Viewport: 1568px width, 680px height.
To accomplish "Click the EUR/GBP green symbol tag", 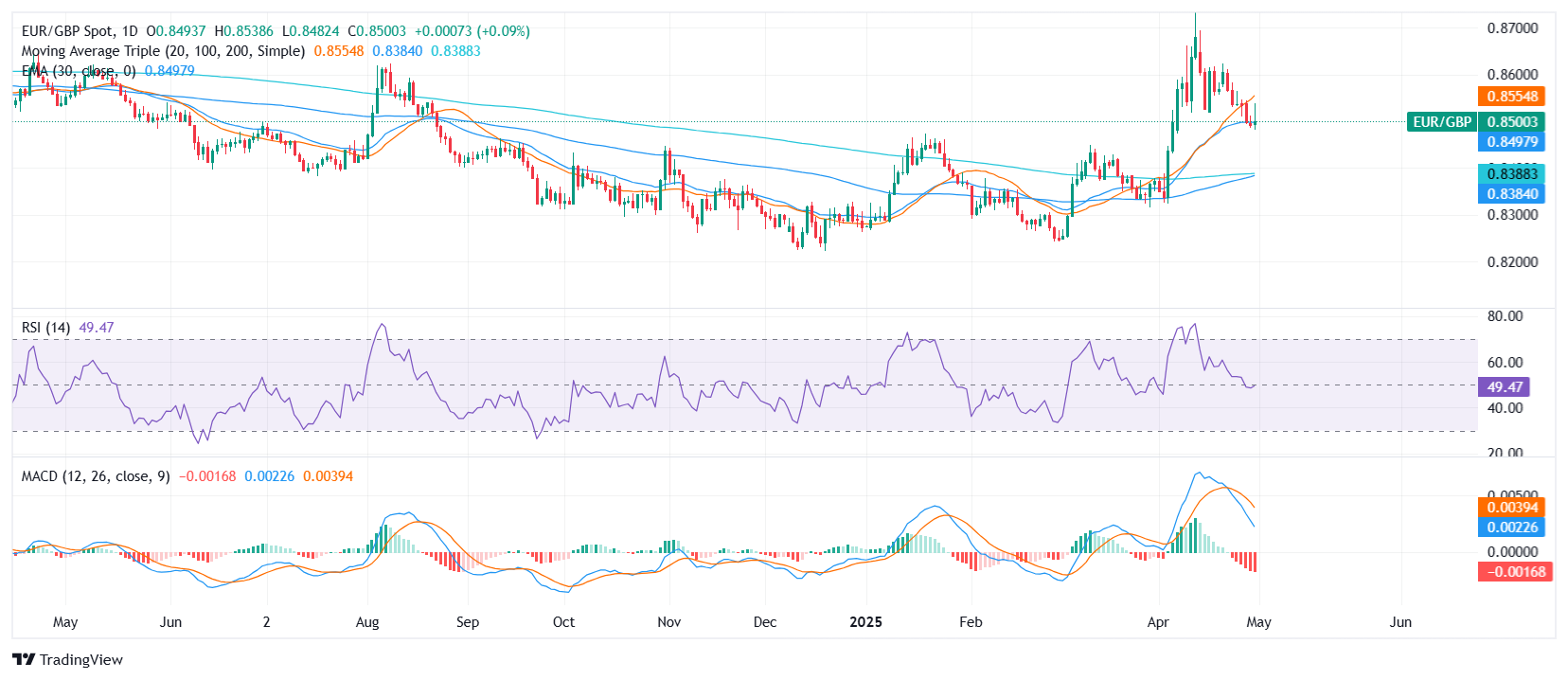I will [1441, 122].
